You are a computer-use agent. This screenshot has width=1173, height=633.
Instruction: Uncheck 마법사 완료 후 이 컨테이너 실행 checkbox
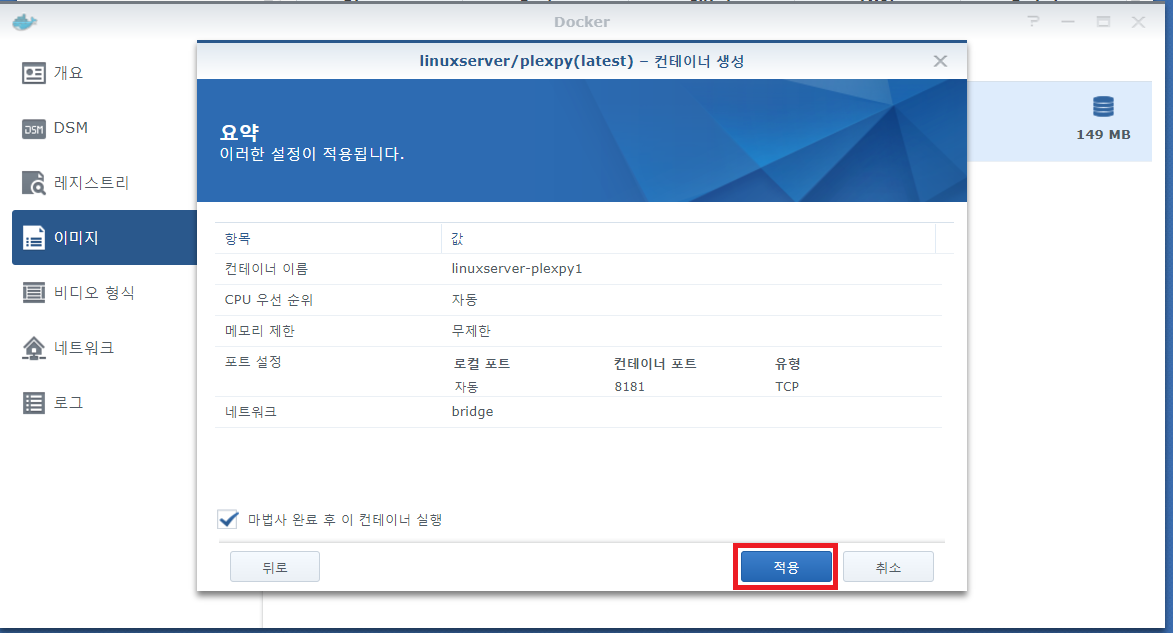228,519
